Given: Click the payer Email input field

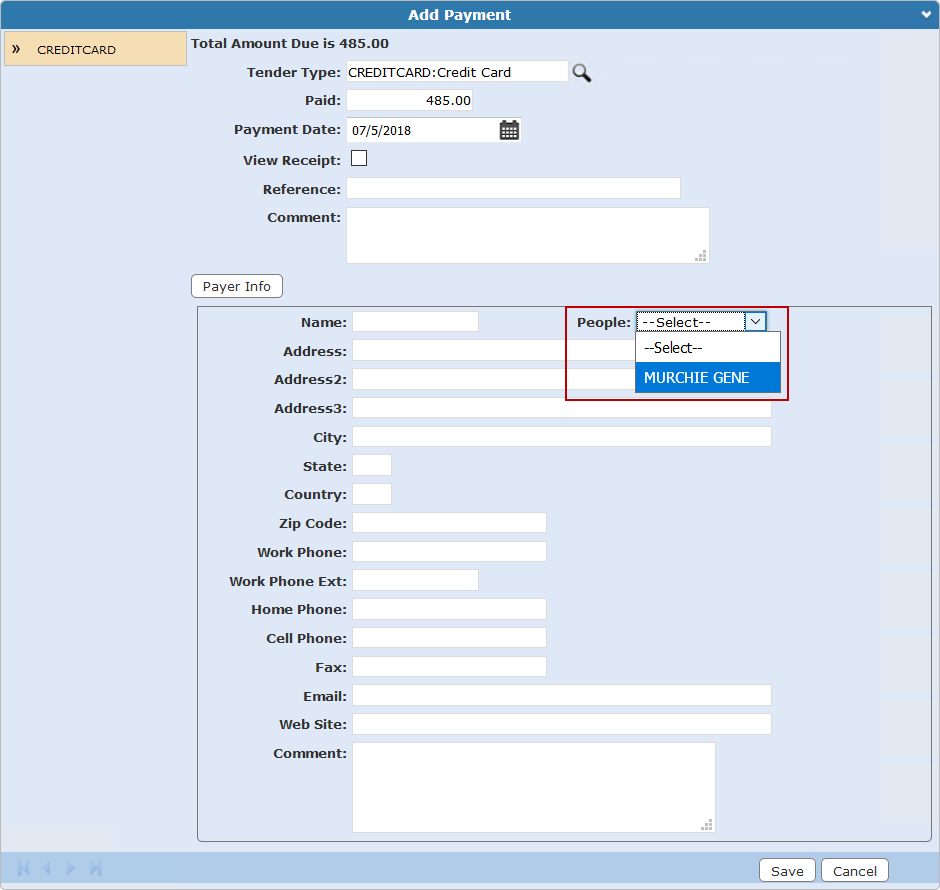Looking at the screenshot, I should point(561,695).
